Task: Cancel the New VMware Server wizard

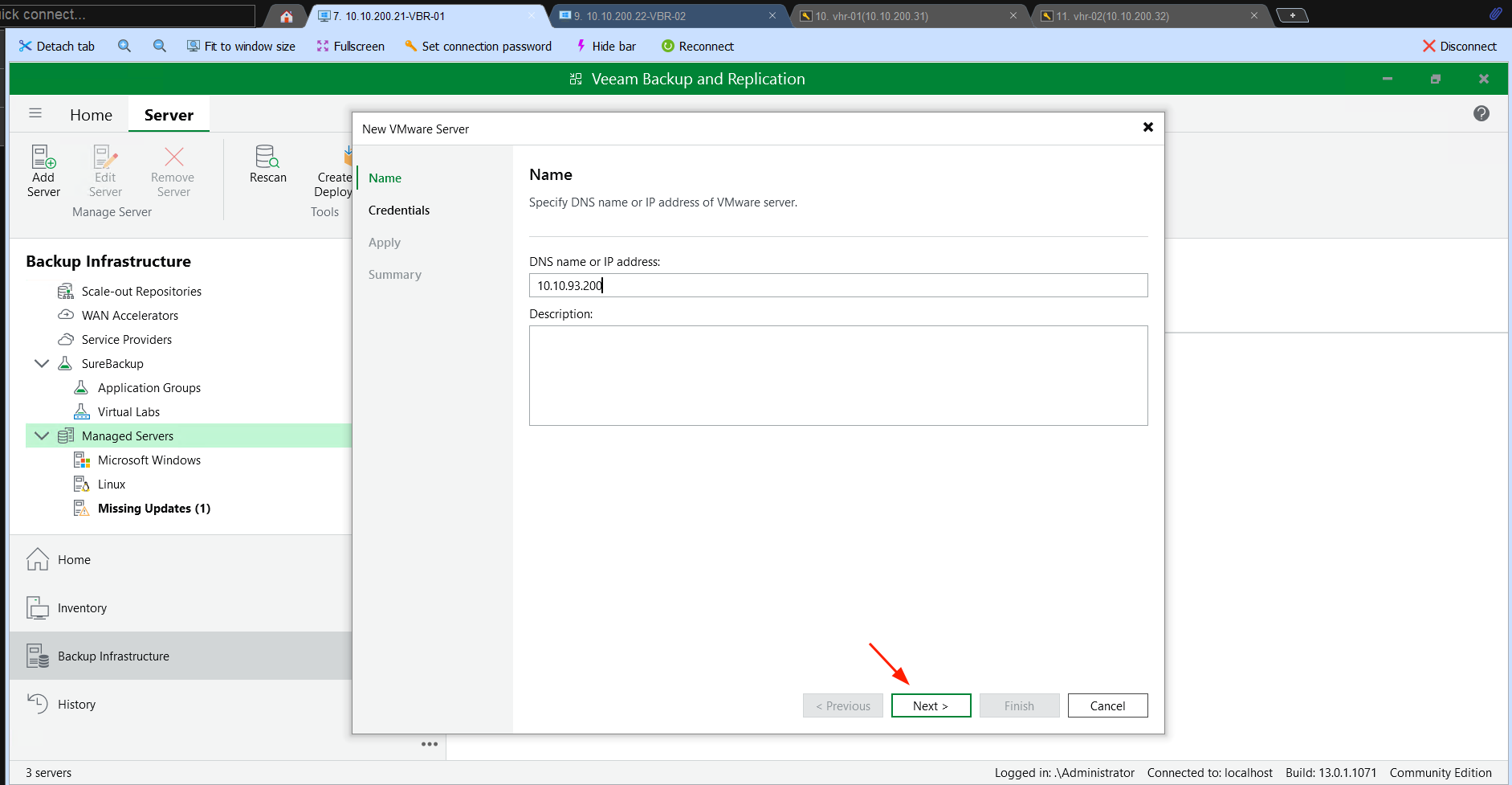Action: click(1107, 705)
